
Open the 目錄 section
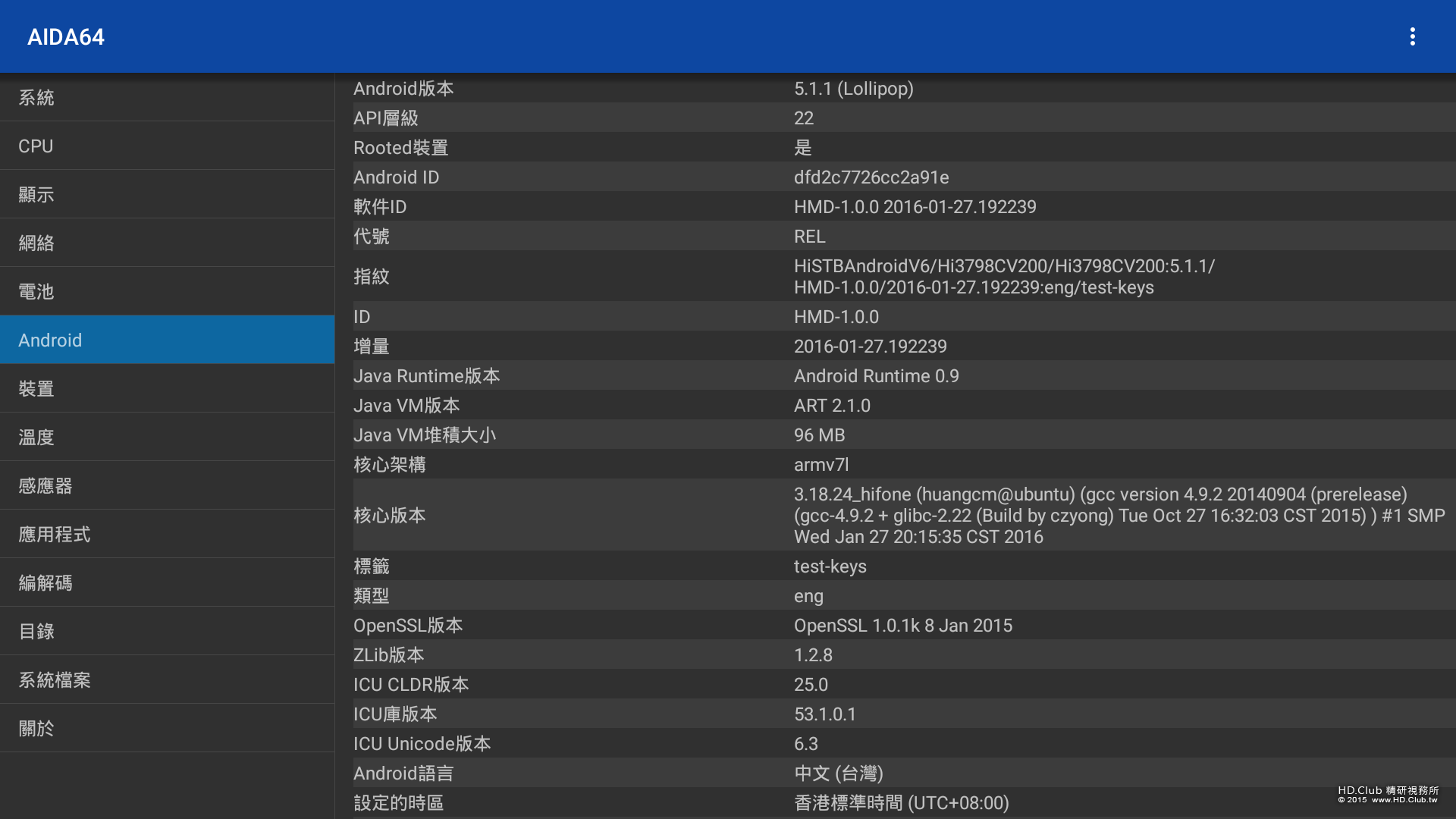[x=167, y=632]
